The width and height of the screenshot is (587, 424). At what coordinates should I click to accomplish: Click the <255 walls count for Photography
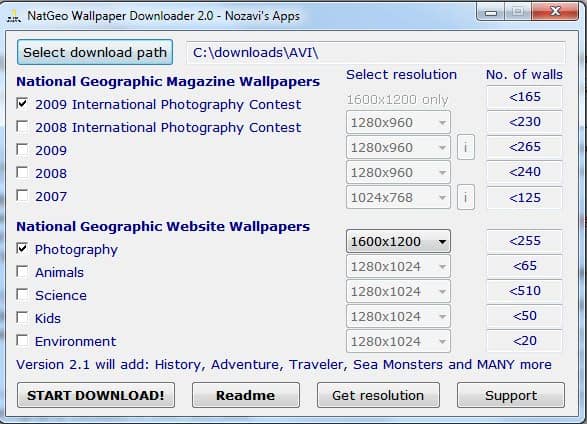pos(524,241)
